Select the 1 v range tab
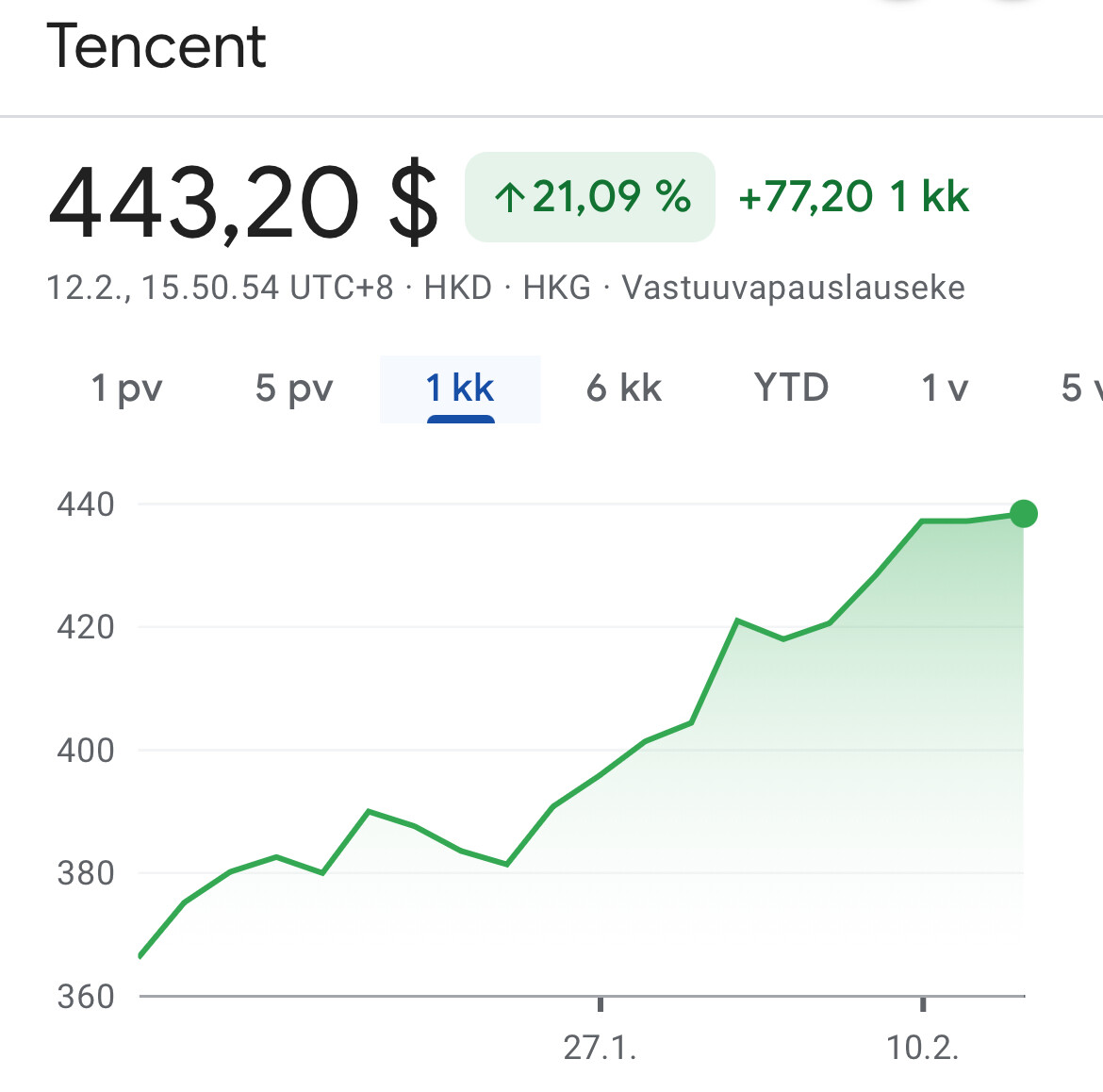Image resolution: width=1103 pixels, height=1092 pixels. point(945,388)
